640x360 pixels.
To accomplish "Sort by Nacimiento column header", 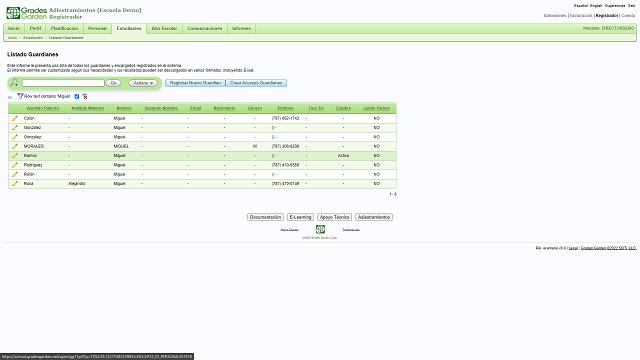I will pos(224,108).
